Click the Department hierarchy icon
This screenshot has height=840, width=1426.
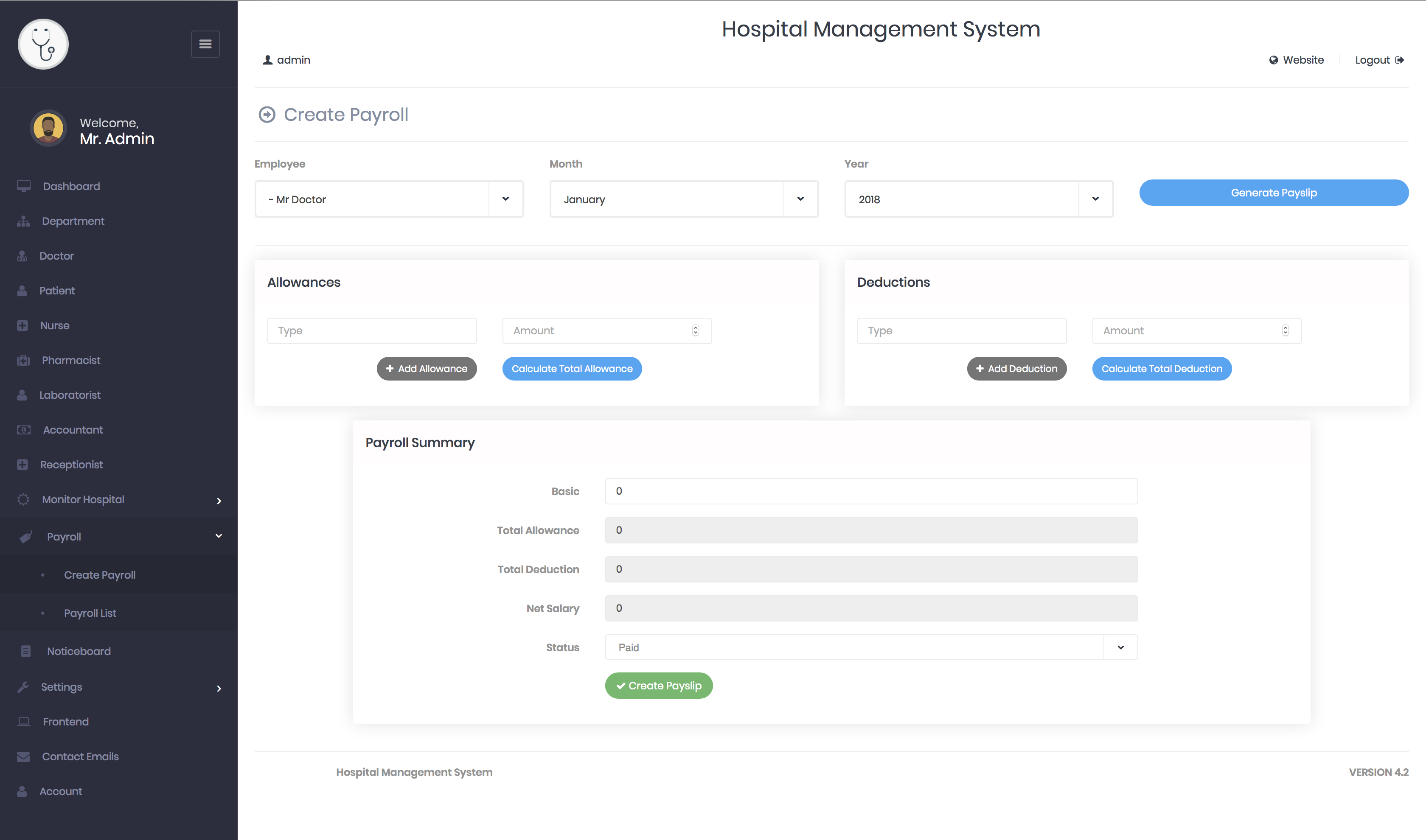[x=23, y=221]
